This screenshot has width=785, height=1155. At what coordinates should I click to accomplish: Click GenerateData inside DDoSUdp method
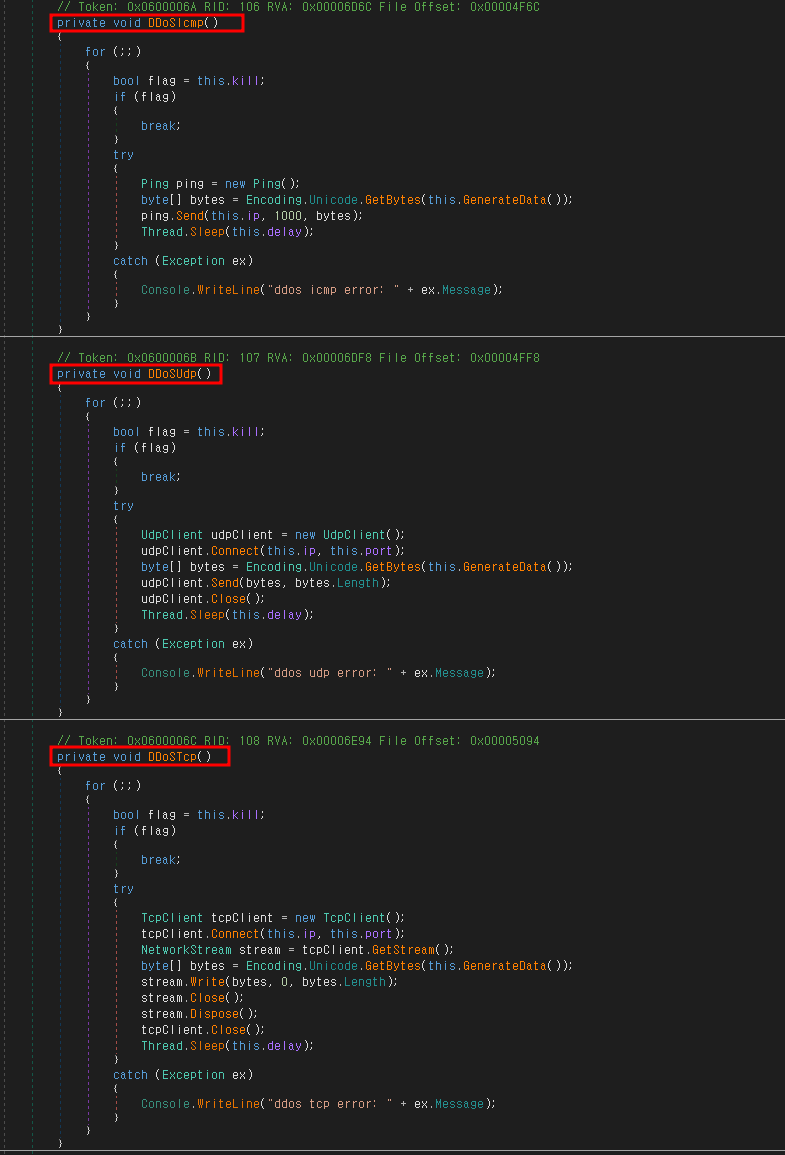[505, 567]
